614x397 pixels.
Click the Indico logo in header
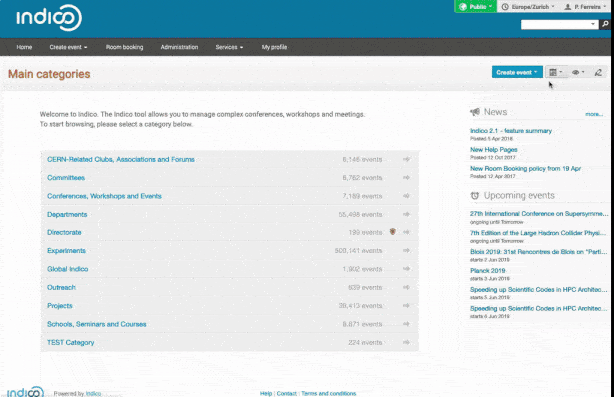(49, 18)
